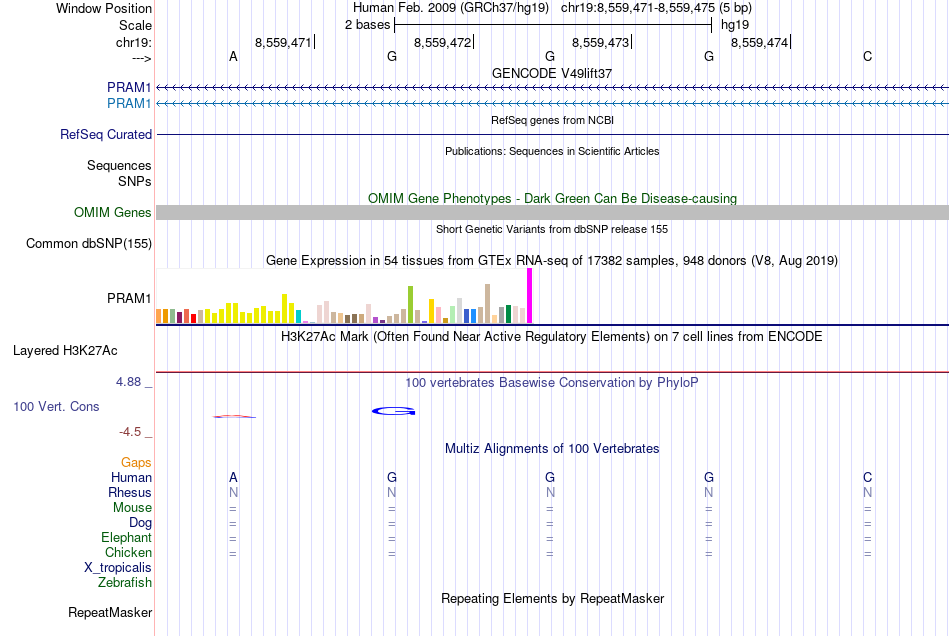Screen dimensions: 950x636
Task: Click the bright red GTEx expression bar
Action: (x=193, y=319)
